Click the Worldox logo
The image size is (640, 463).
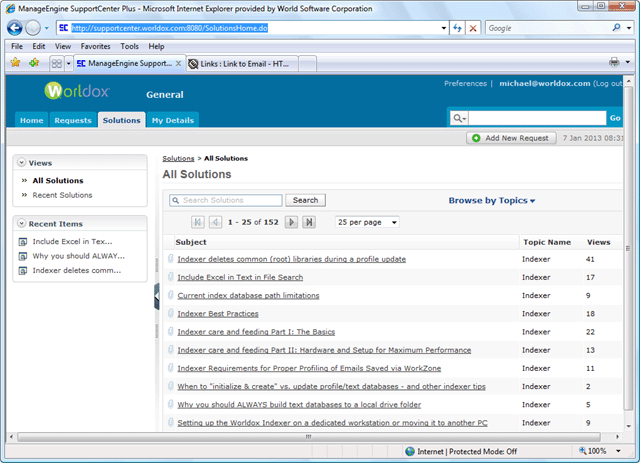pos(77,91)
